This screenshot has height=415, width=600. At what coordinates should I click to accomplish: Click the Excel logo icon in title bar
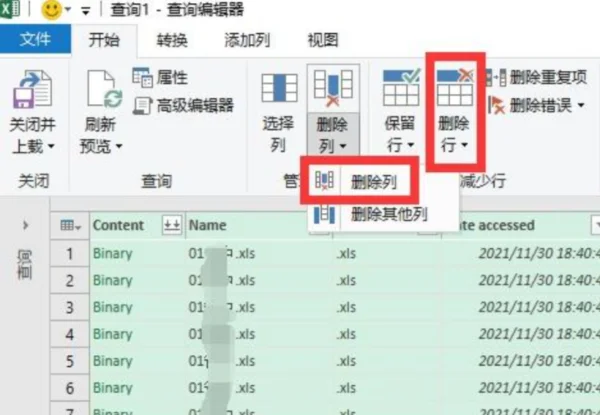pos(9,8)
